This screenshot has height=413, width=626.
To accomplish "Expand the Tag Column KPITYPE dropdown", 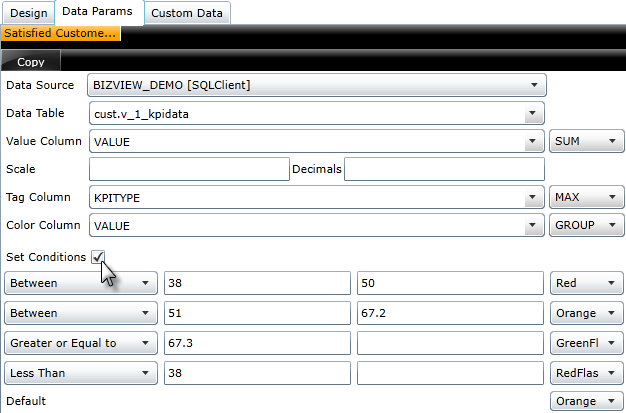I will coord(317,197).
